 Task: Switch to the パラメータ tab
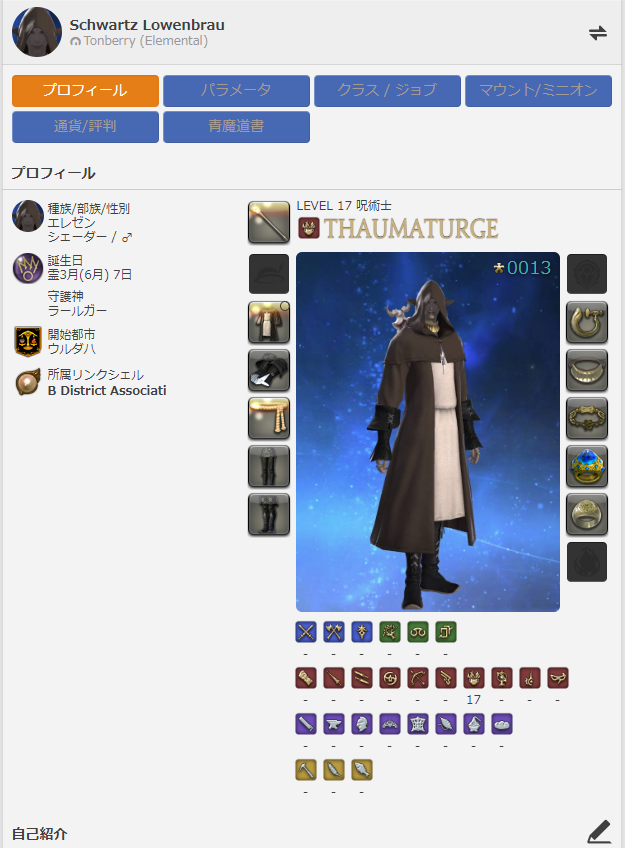[x=236, y=90]
